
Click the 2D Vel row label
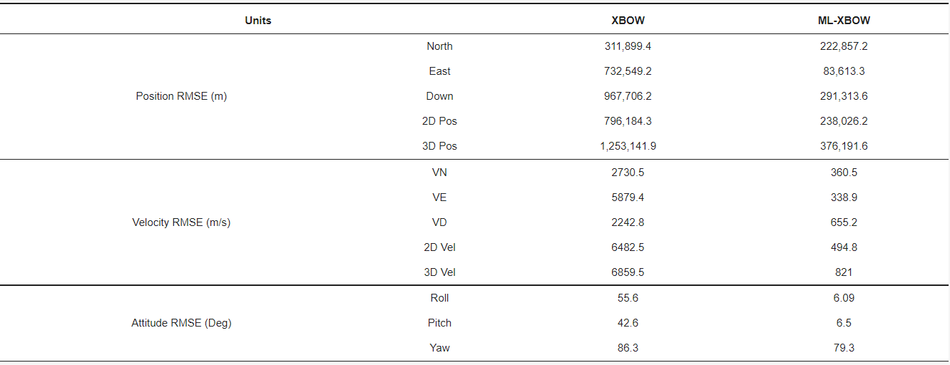click(439, 247)
